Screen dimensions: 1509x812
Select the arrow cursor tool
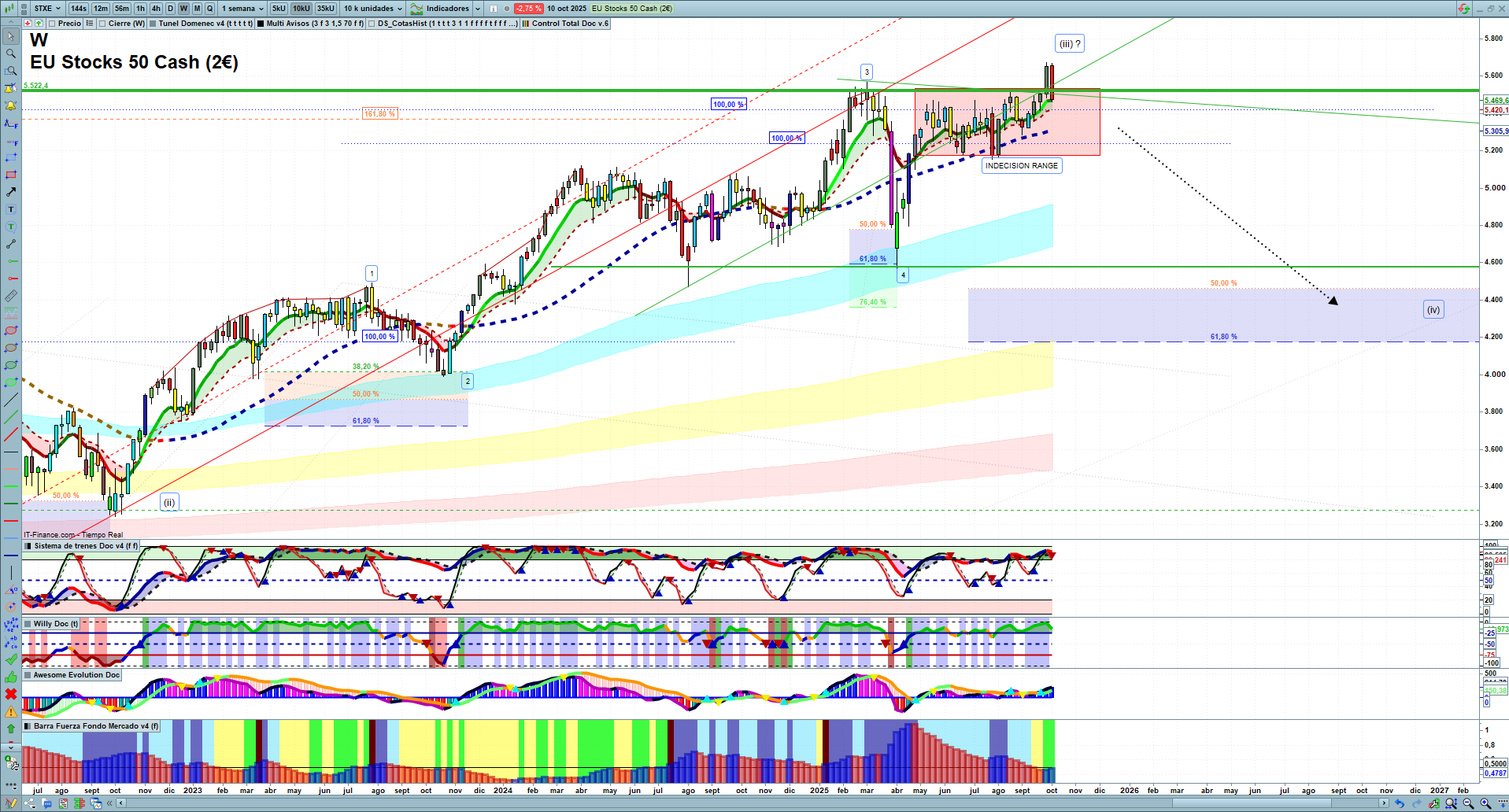click(11, 36)
